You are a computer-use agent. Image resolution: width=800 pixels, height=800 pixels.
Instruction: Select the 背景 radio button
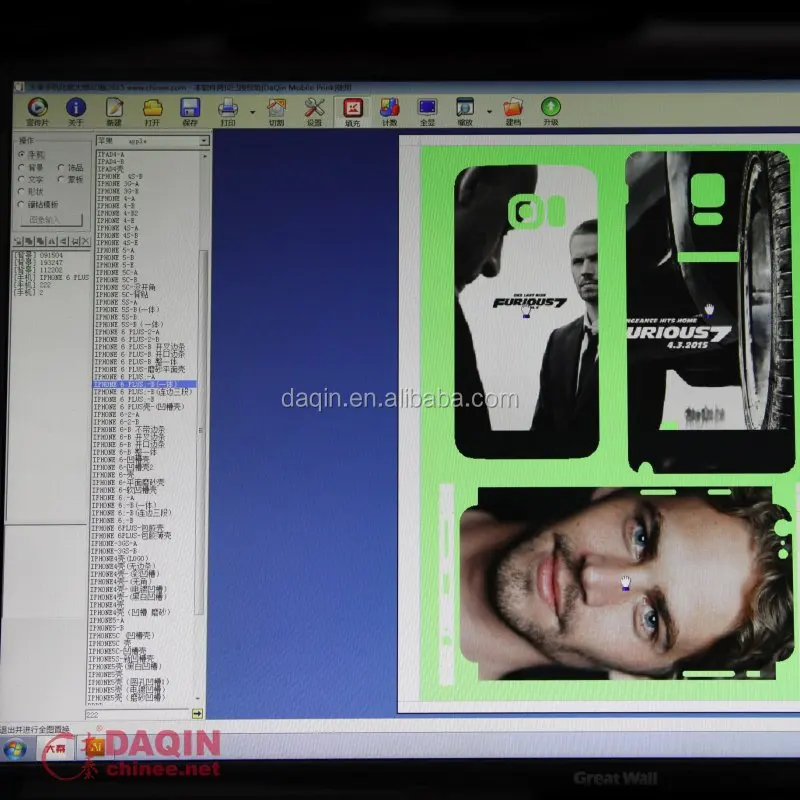click(23, 167)
